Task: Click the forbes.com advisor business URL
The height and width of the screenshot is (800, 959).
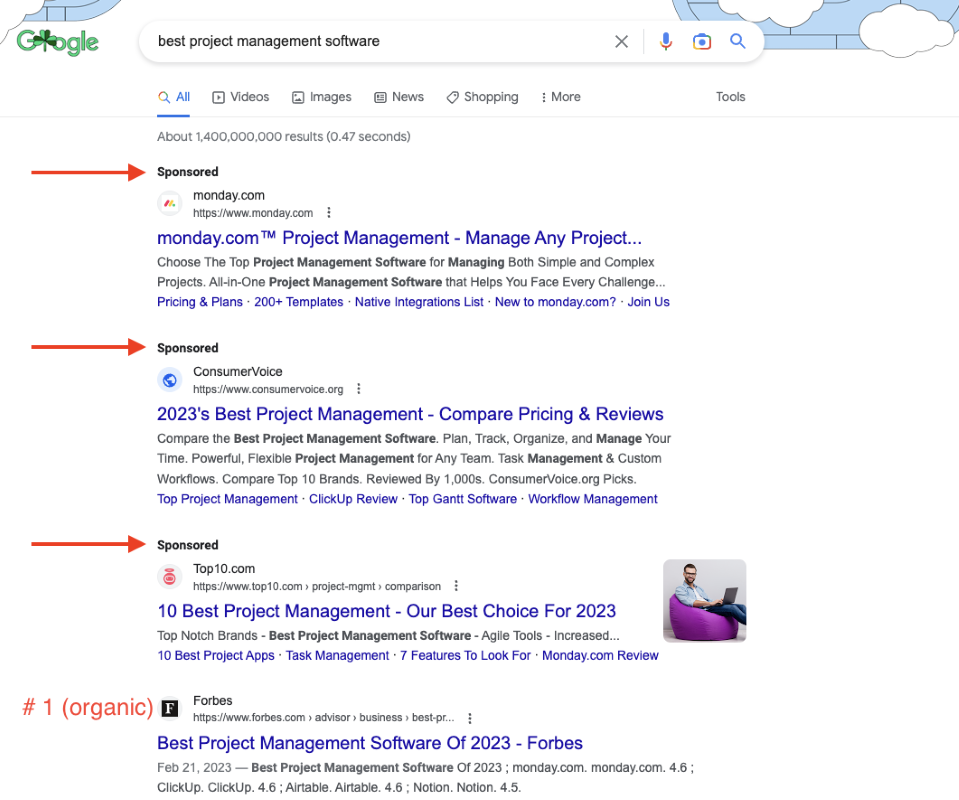Action: [x=324, y=717]
